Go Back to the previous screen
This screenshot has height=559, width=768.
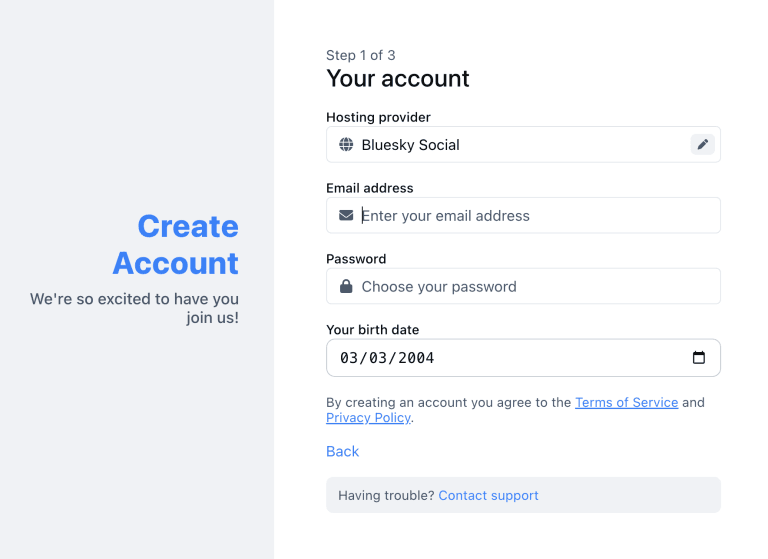[342, 452]
